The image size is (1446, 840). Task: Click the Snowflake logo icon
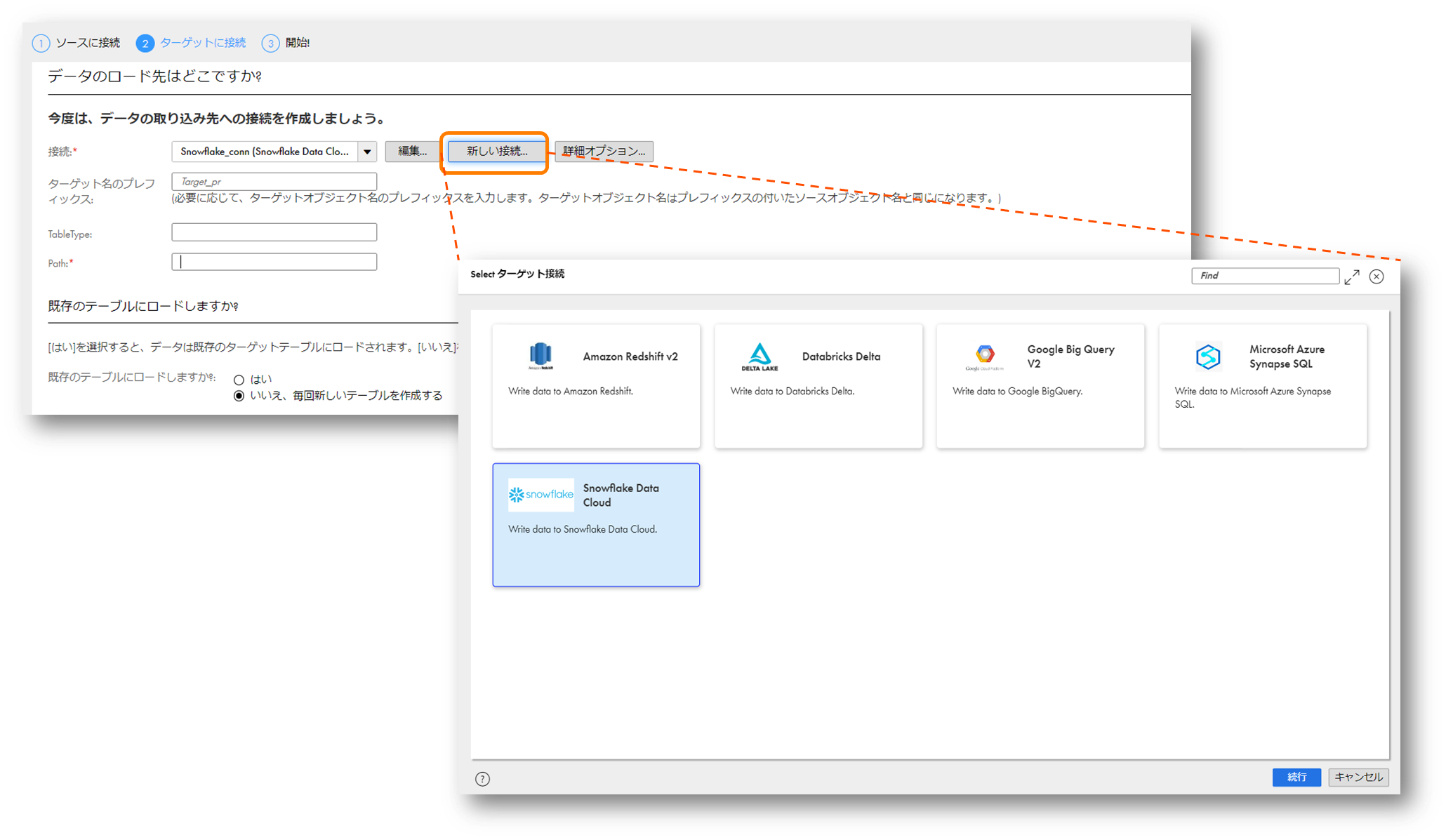(540, 495)
